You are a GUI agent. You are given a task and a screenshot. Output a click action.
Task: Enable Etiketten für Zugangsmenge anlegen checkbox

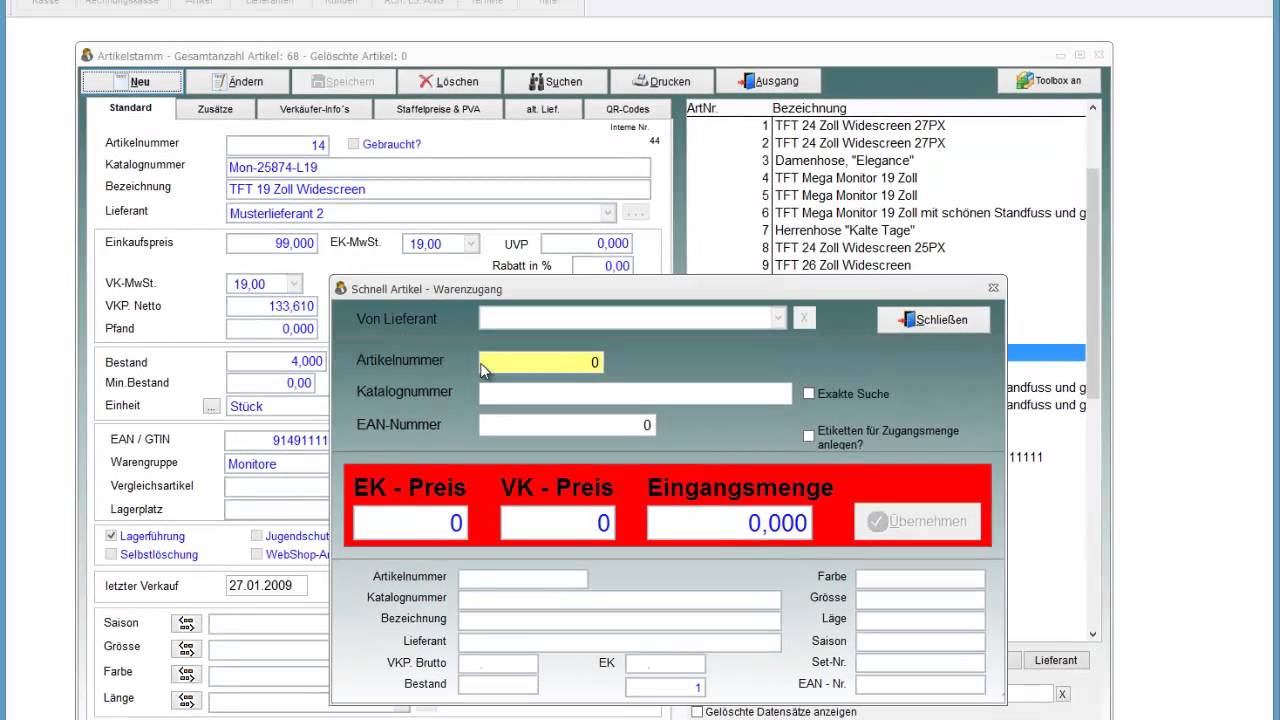point(809,436)
